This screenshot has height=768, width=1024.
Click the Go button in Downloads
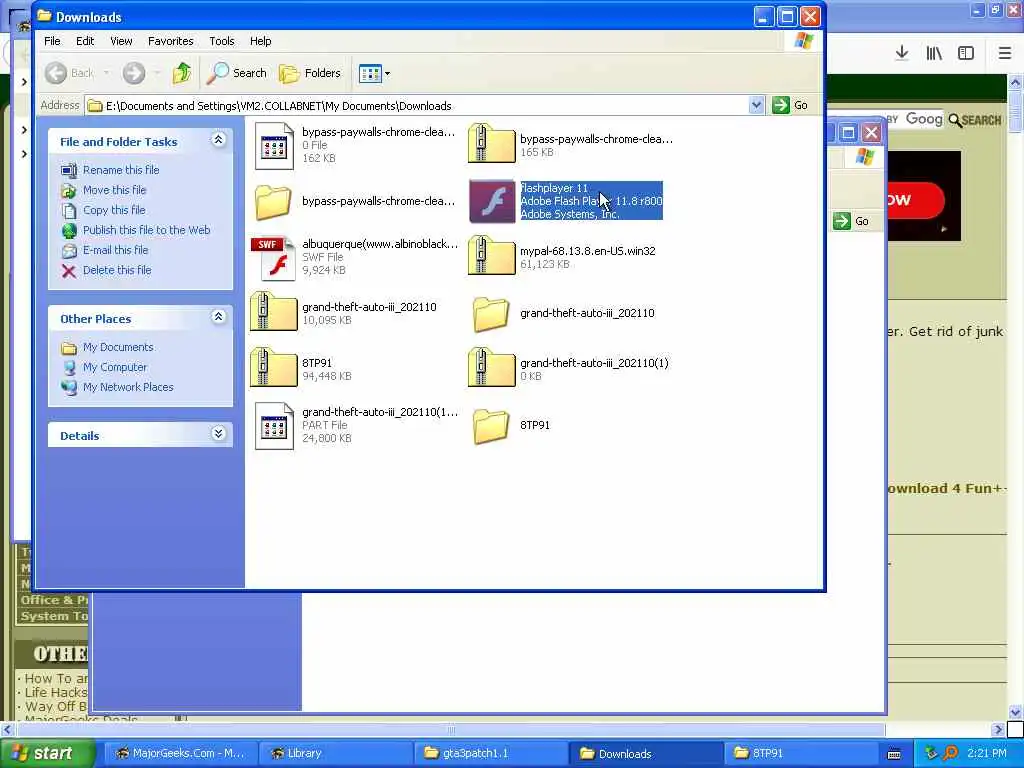pos(790,105)
